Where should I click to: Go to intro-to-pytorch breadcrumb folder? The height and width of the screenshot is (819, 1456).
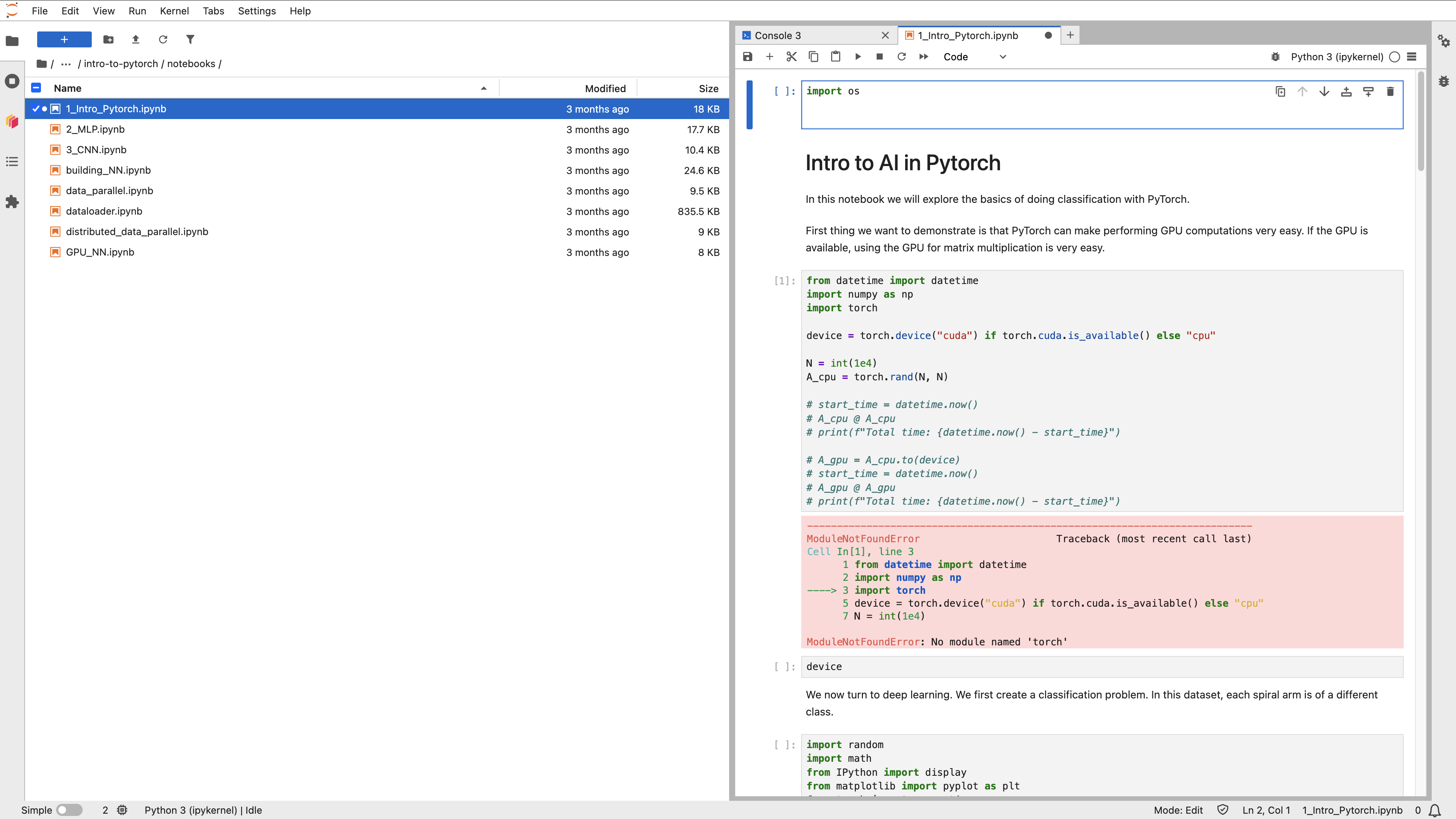tap(121, 64)
